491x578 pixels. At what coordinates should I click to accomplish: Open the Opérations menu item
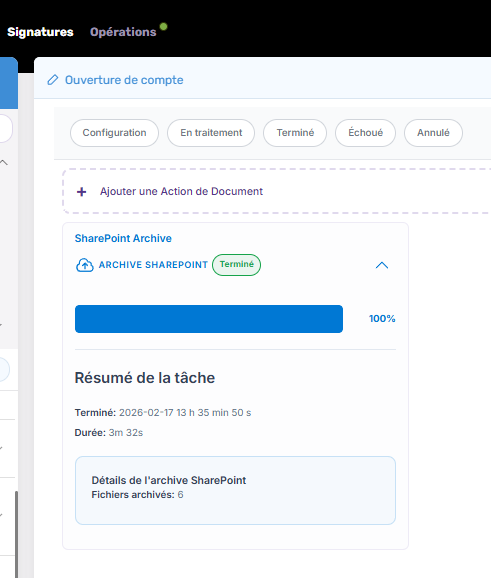click(123, 32)
